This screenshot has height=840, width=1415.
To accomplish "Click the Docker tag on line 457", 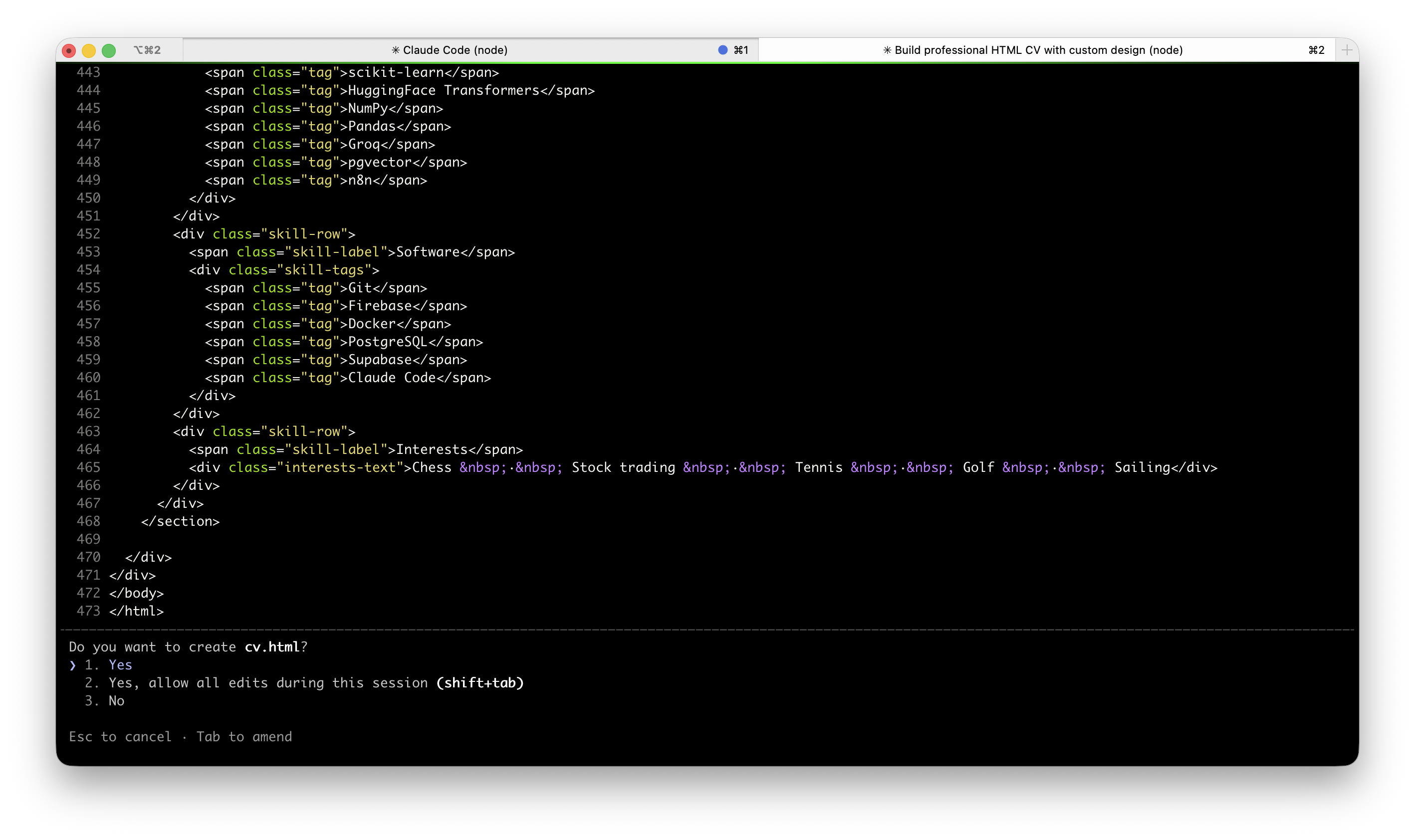I will click(x=328, y=324).
